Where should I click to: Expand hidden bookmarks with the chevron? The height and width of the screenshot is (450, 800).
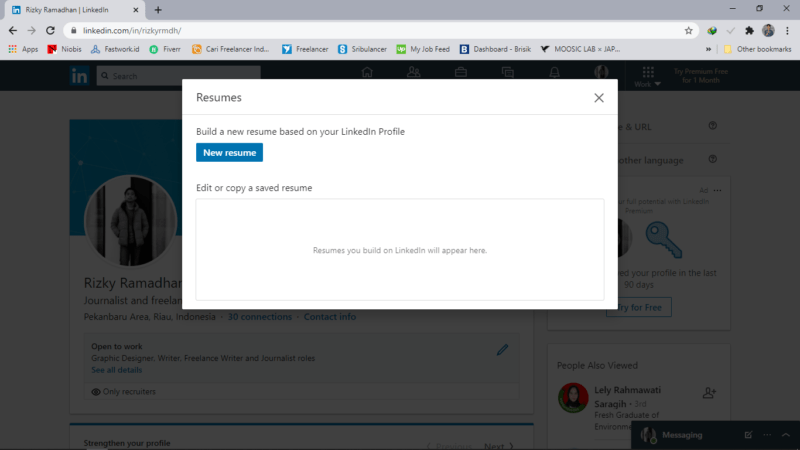point(708,49)
